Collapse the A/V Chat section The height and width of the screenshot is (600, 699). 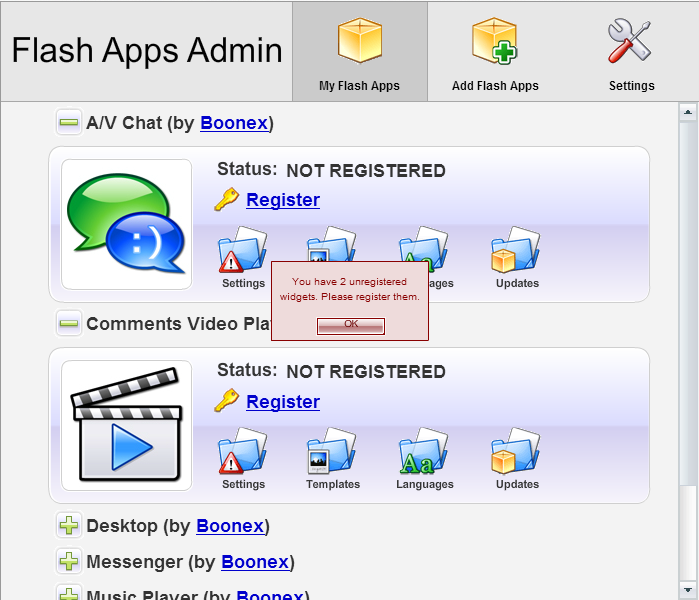[x=68, y=123]
